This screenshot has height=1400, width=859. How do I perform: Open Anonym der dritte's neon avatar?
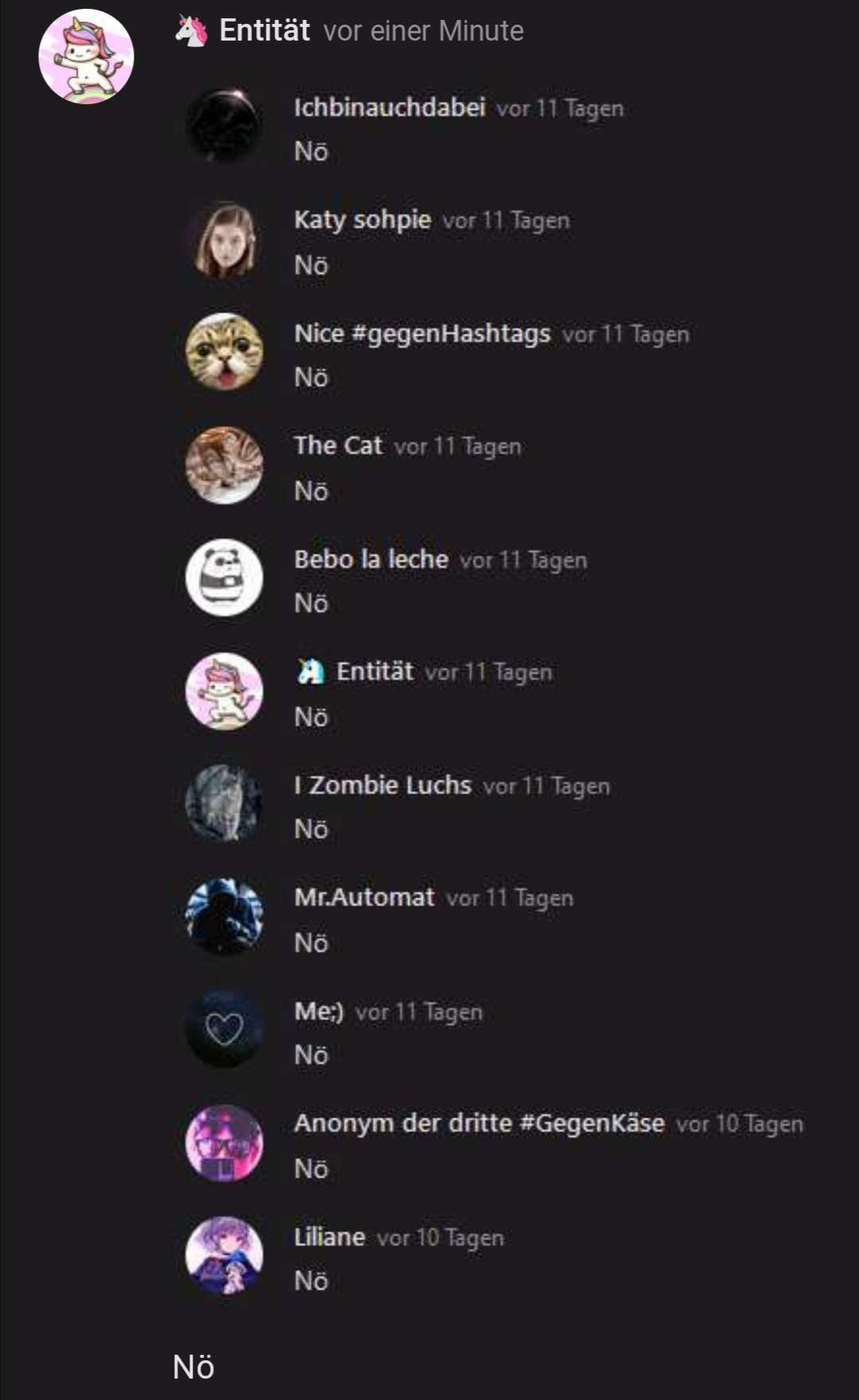tap(224, 1142)
